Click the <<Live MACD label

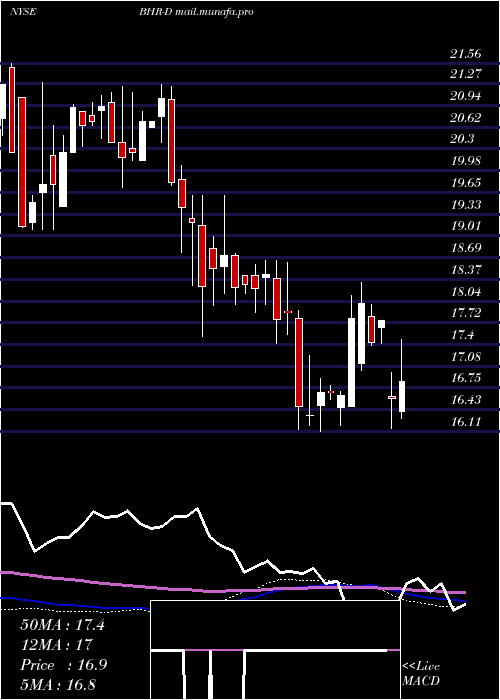[421, 673]
